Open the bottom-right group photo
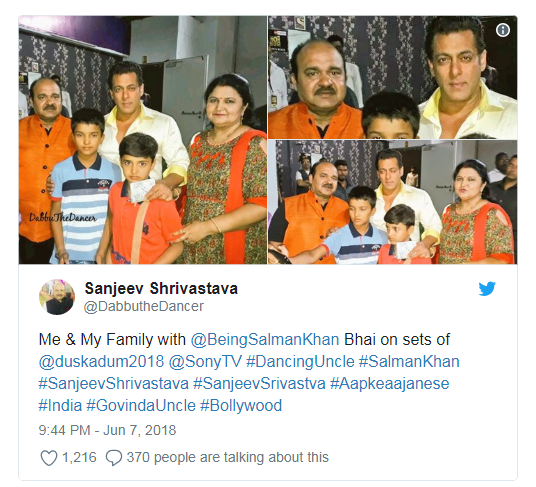The image size is (536, 487). [x=392, y=202]
